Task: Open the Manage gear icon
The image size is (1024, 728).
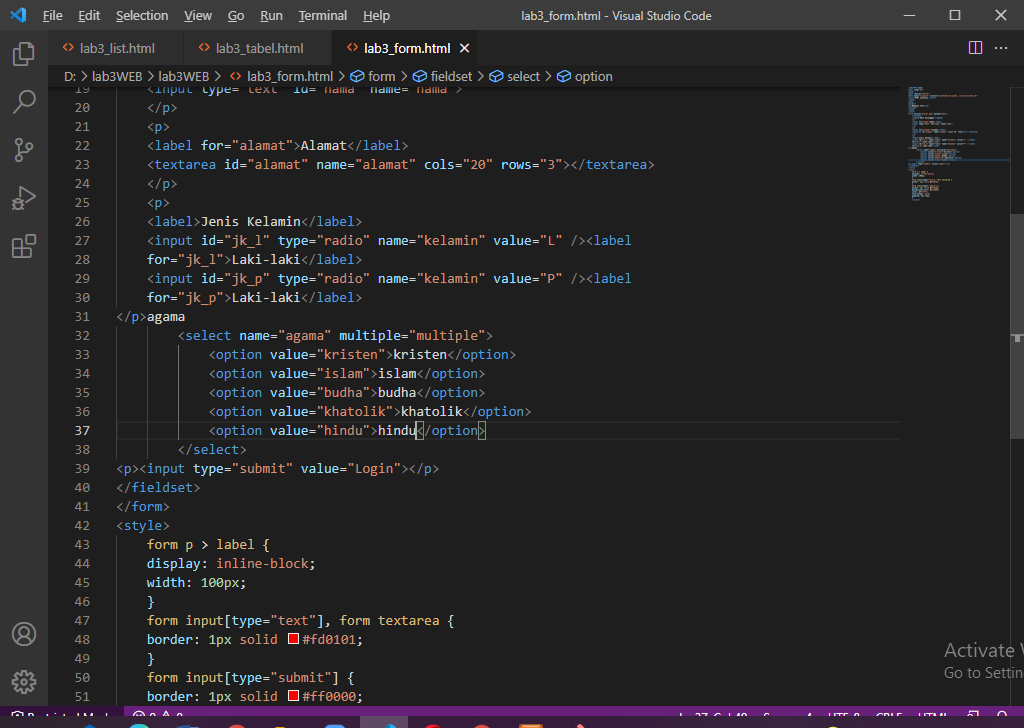Action: [24, 682]
